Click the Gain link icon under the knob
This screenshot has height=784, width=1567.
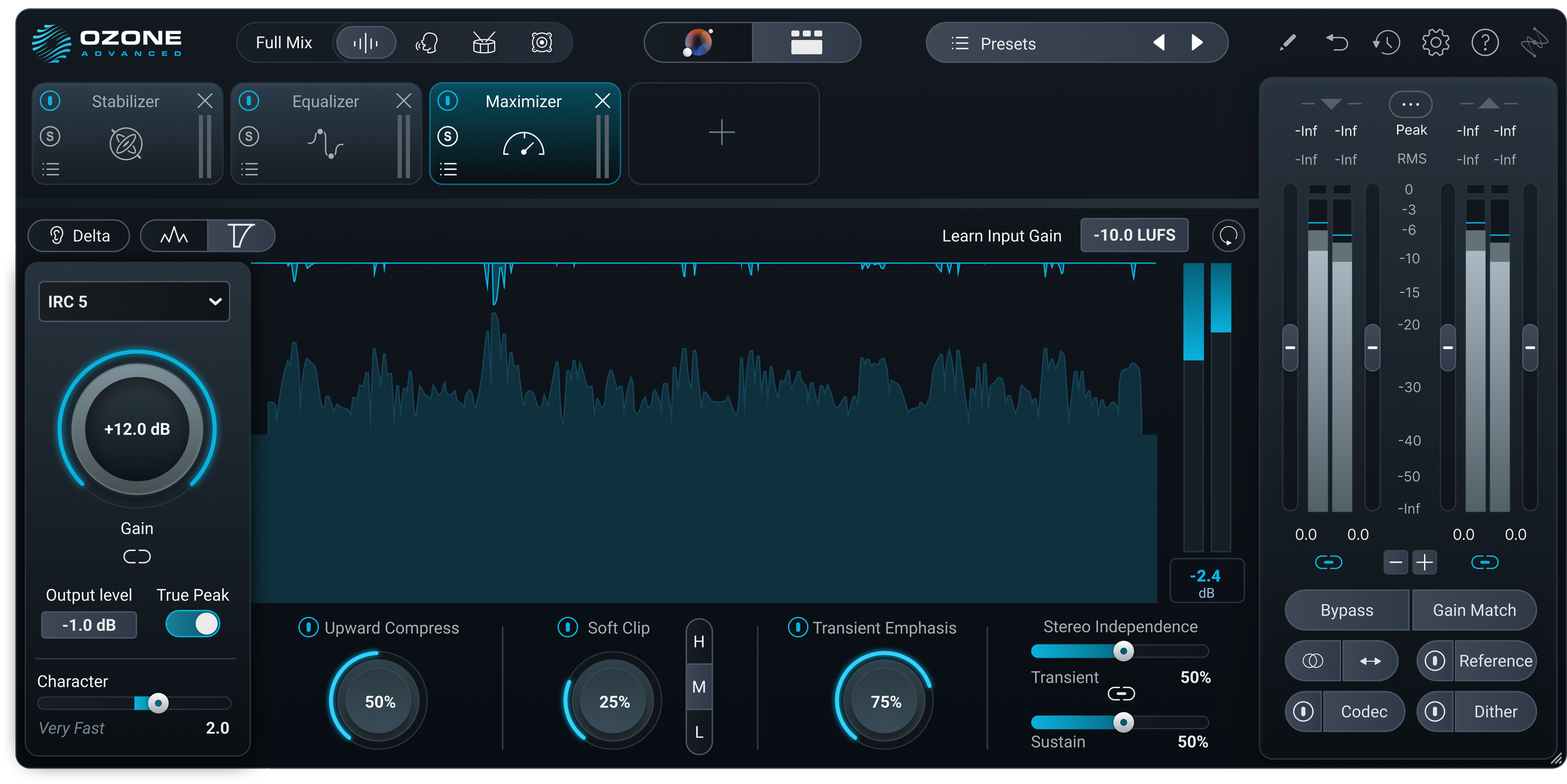[137, 557]
